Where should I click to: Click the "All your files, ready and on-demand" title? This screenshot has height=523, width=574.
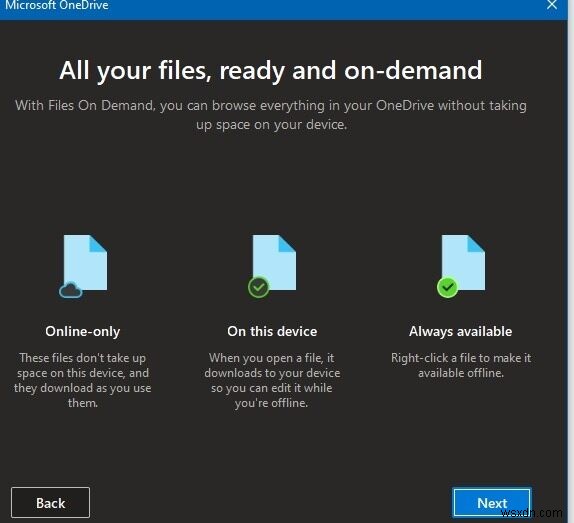click(271, 71)
